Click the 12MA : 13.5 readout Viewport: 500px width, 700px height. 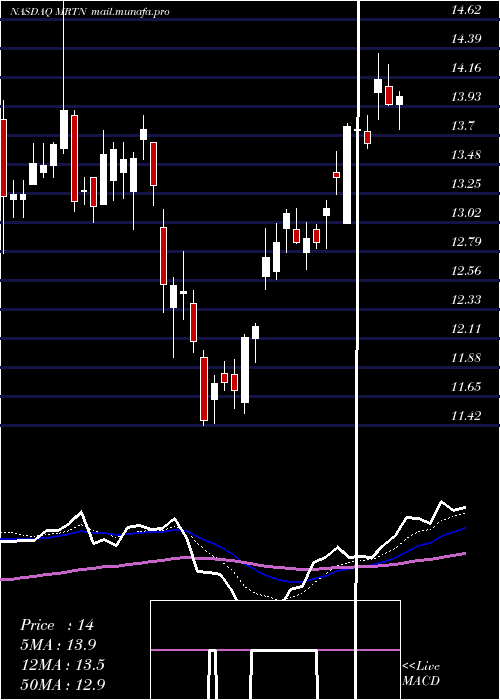coord(62,665)
